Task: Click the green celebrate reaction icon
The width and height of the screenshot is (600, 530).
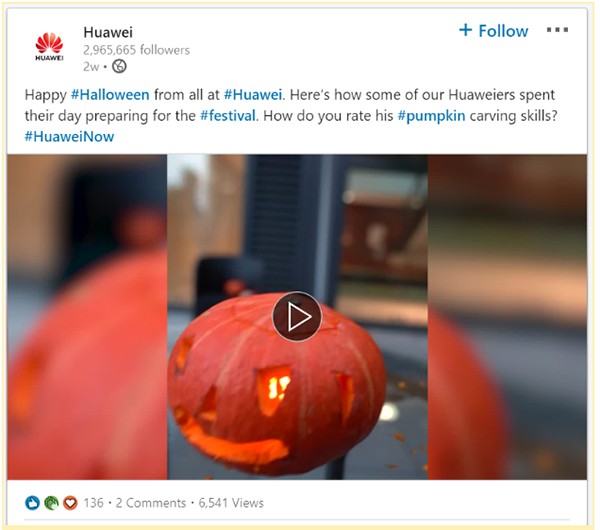Action: coord(51,503)
